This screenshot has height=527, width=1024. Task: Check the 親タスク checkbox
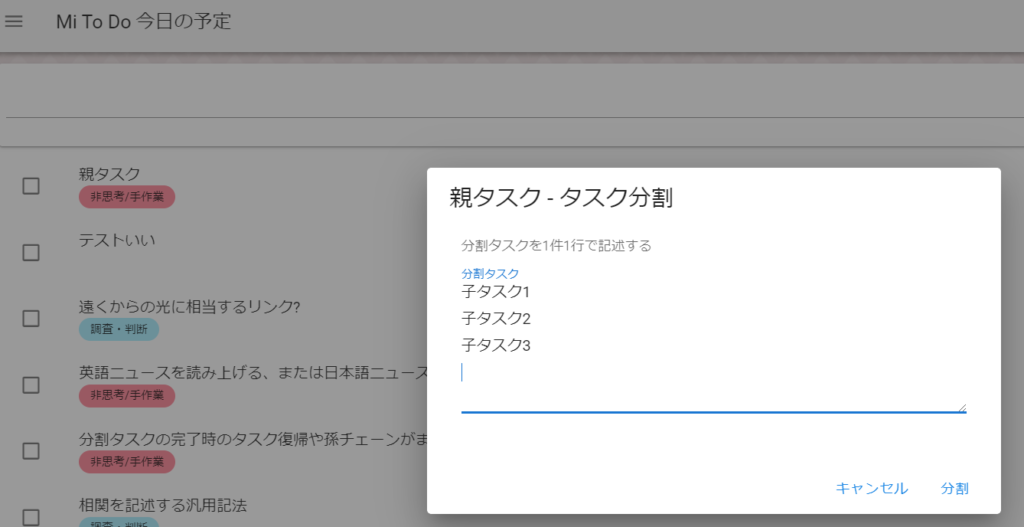click(31, 186)
